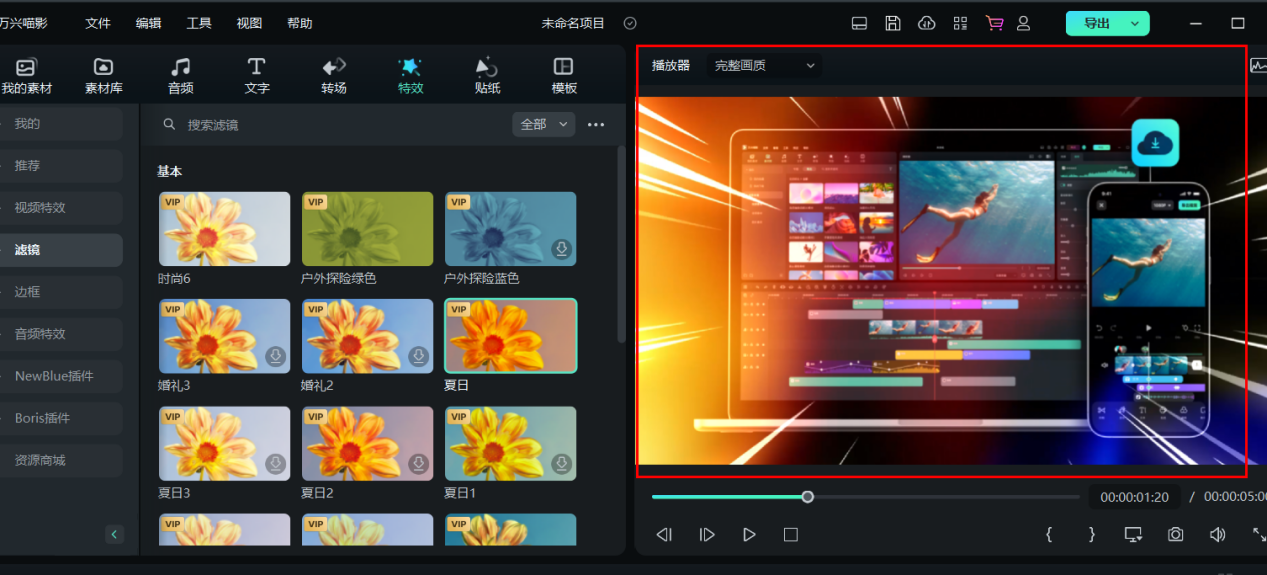Screen dimensions: 1267x575
Task: Open the 转场 transitions tab
Action: click(334, 76)
